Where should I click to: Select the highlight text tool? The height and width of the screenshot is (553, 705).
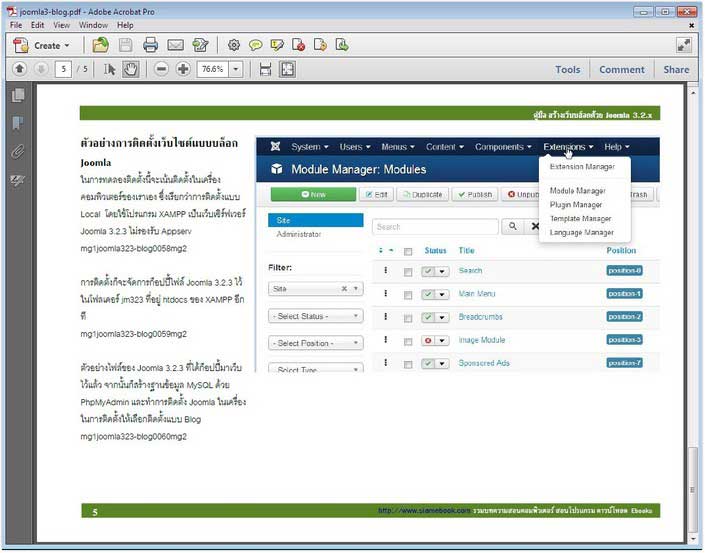pos(277,45)
